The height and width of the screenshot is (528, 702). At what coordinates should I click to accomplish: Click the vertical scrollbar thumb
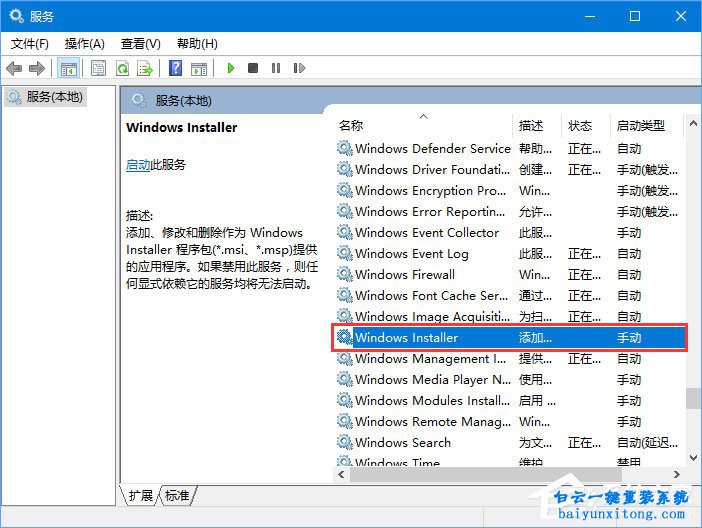[x=693, y=399]
